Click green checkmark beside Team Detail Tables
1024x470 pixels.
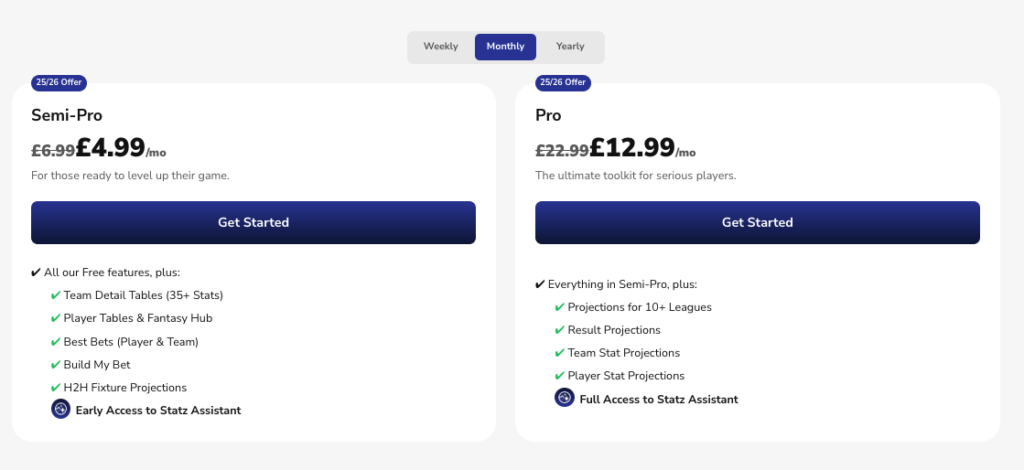click(x=56, y=295)
